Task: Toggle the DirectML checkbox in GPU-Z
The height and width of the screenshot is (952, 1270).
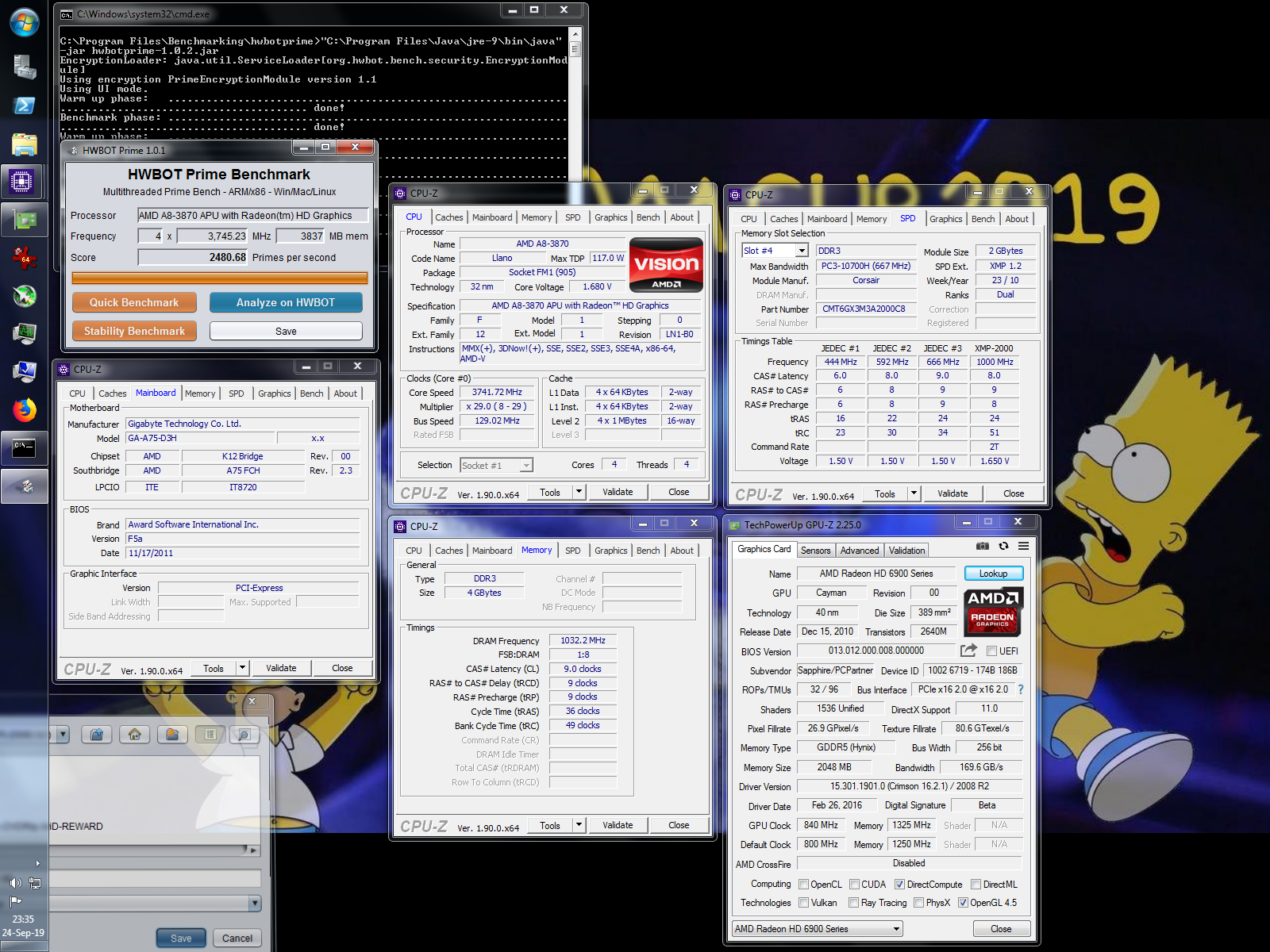Action: click(976, 885)
